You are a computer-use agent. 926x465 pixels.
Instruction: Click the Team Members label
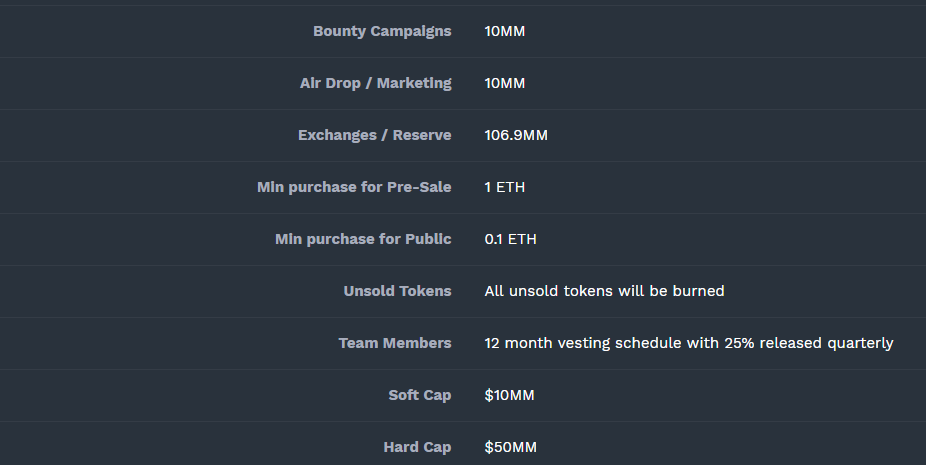[x=395, y=343]
